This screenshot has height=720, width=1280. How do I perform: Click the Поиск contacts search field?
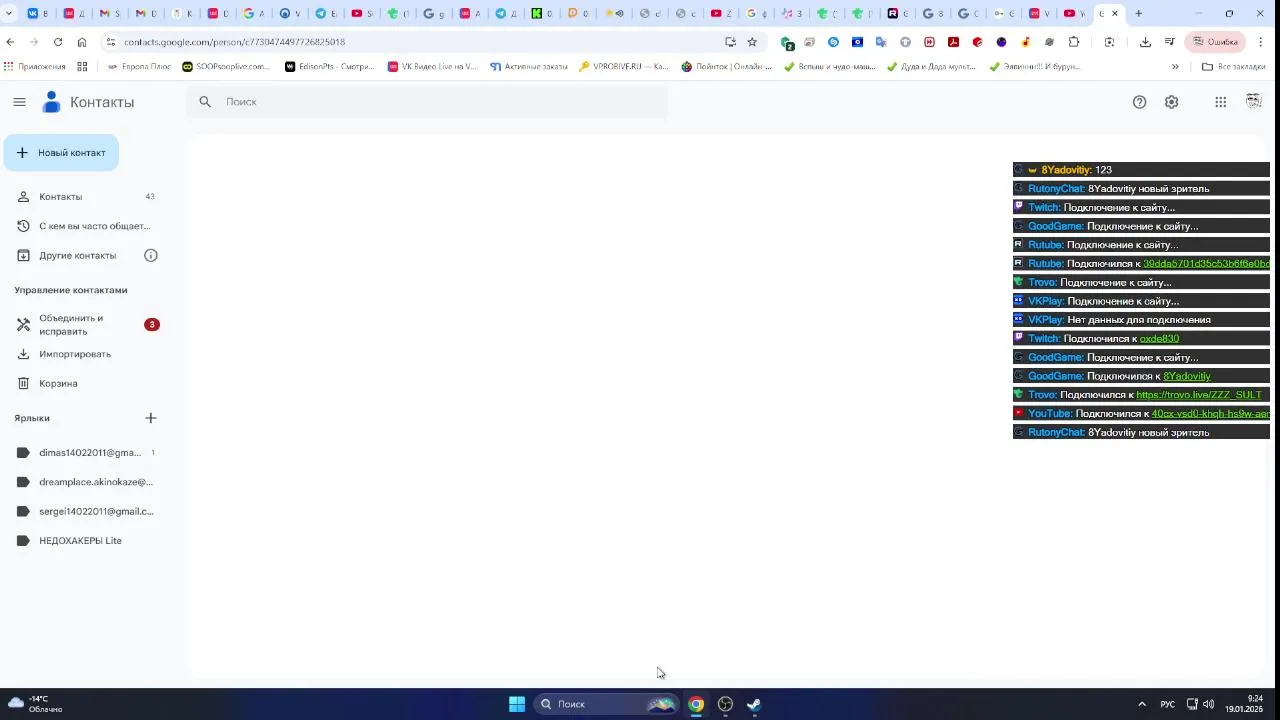pyautogui.click(x=427, y=102)
